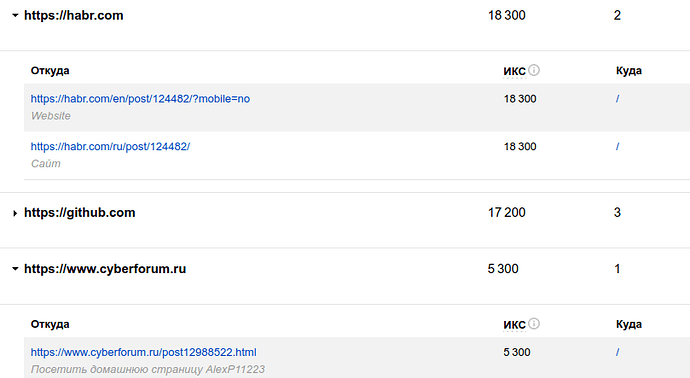Click the Откуда column header under habr.com

50,70
